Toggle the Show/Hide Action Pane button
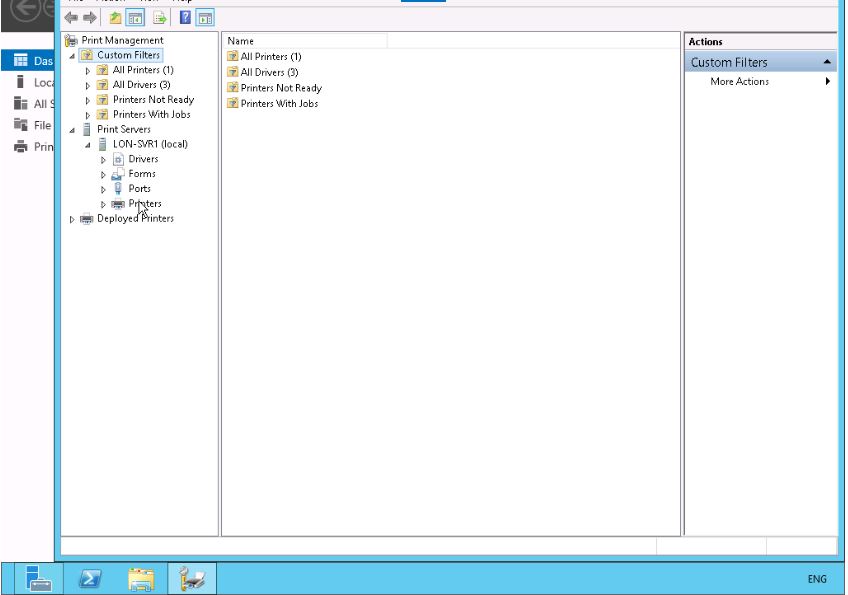This screenshot has width=848, height=595. pyautogui.click(x=204, y=18)
